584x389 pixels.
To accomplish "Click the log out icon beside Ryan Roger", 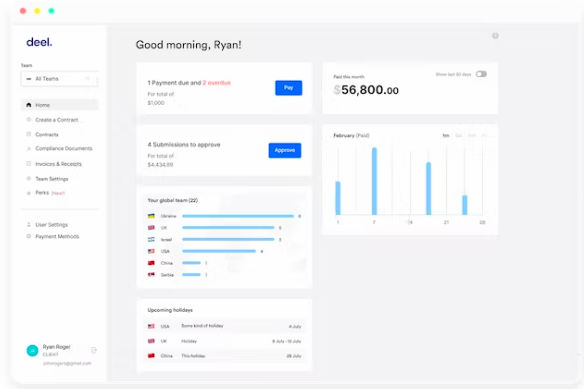I will coord(94,350).
